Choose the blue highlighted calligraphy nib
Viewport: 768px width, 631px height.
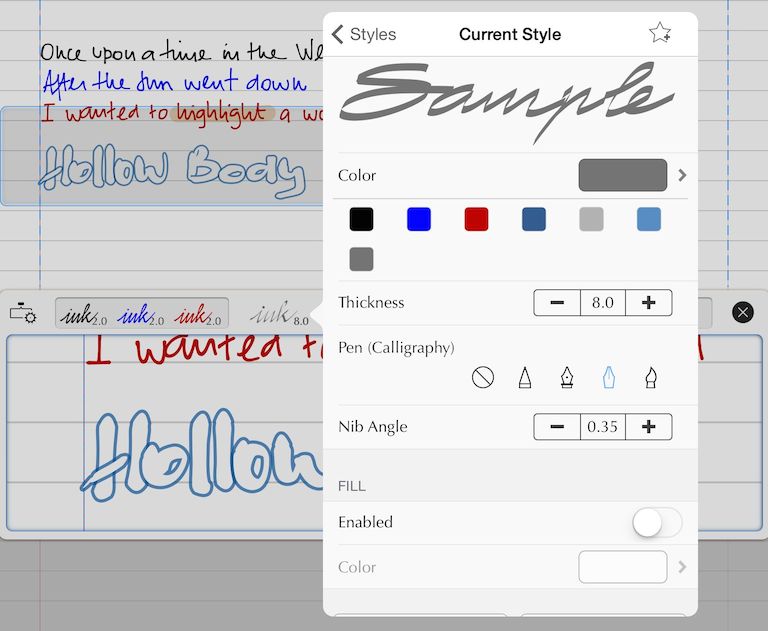click(x=608, y=378)
